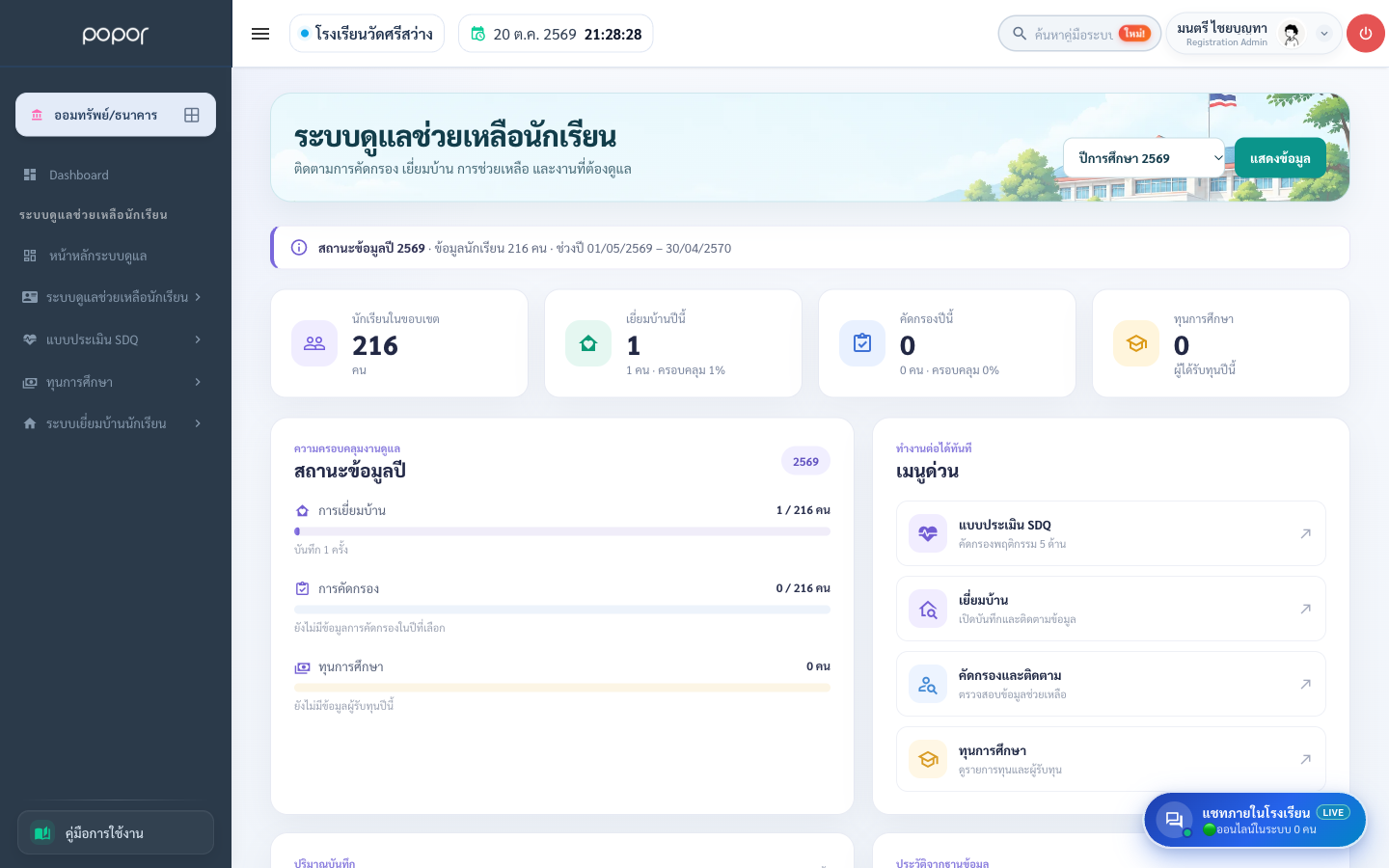Click the home visit icon in เยี่ยมบ้านปีนี้ card

point(588,343)
